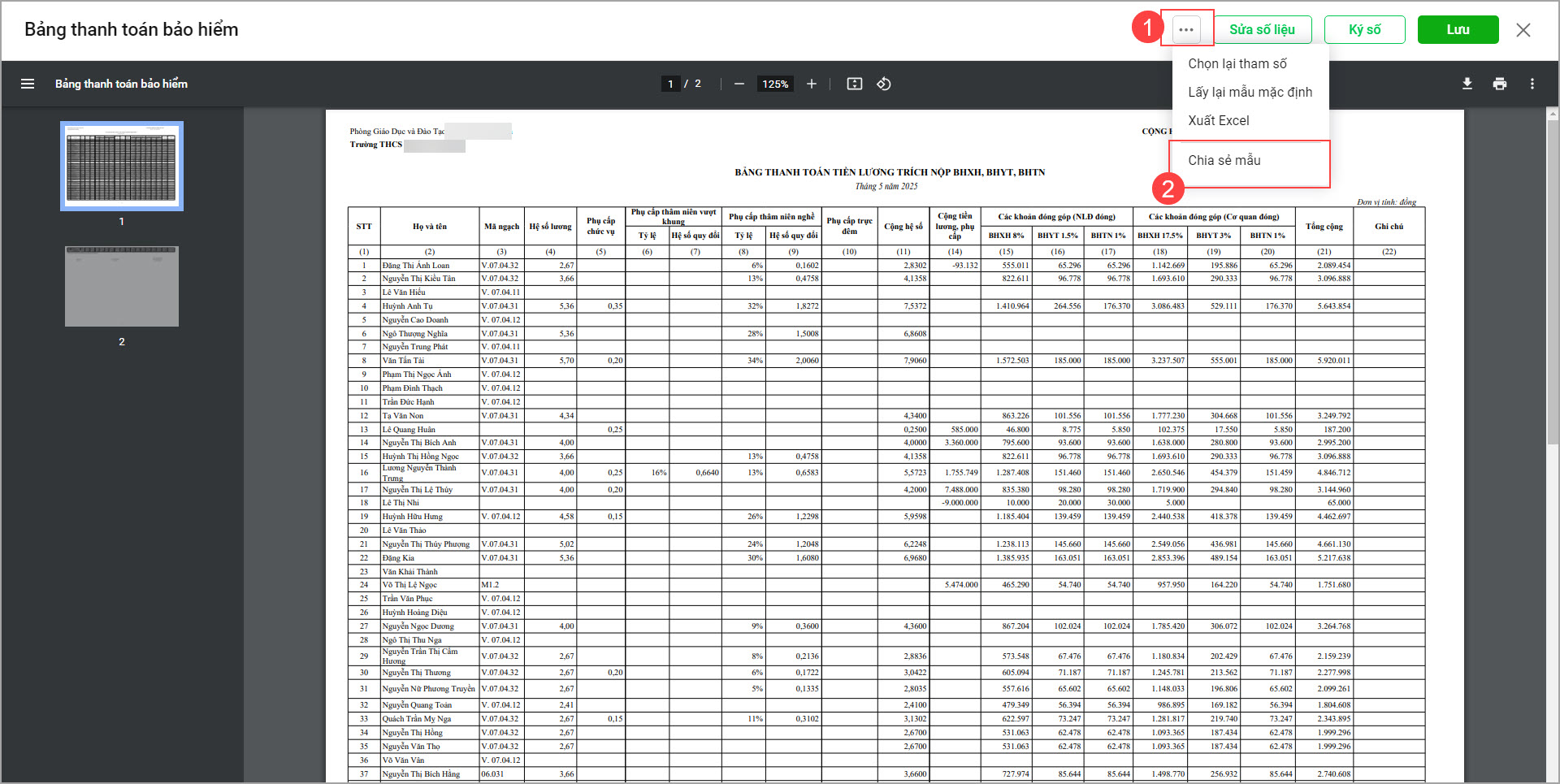Click the name Nguyễn Nữ Phương Truyền

(x=428, y=689)
